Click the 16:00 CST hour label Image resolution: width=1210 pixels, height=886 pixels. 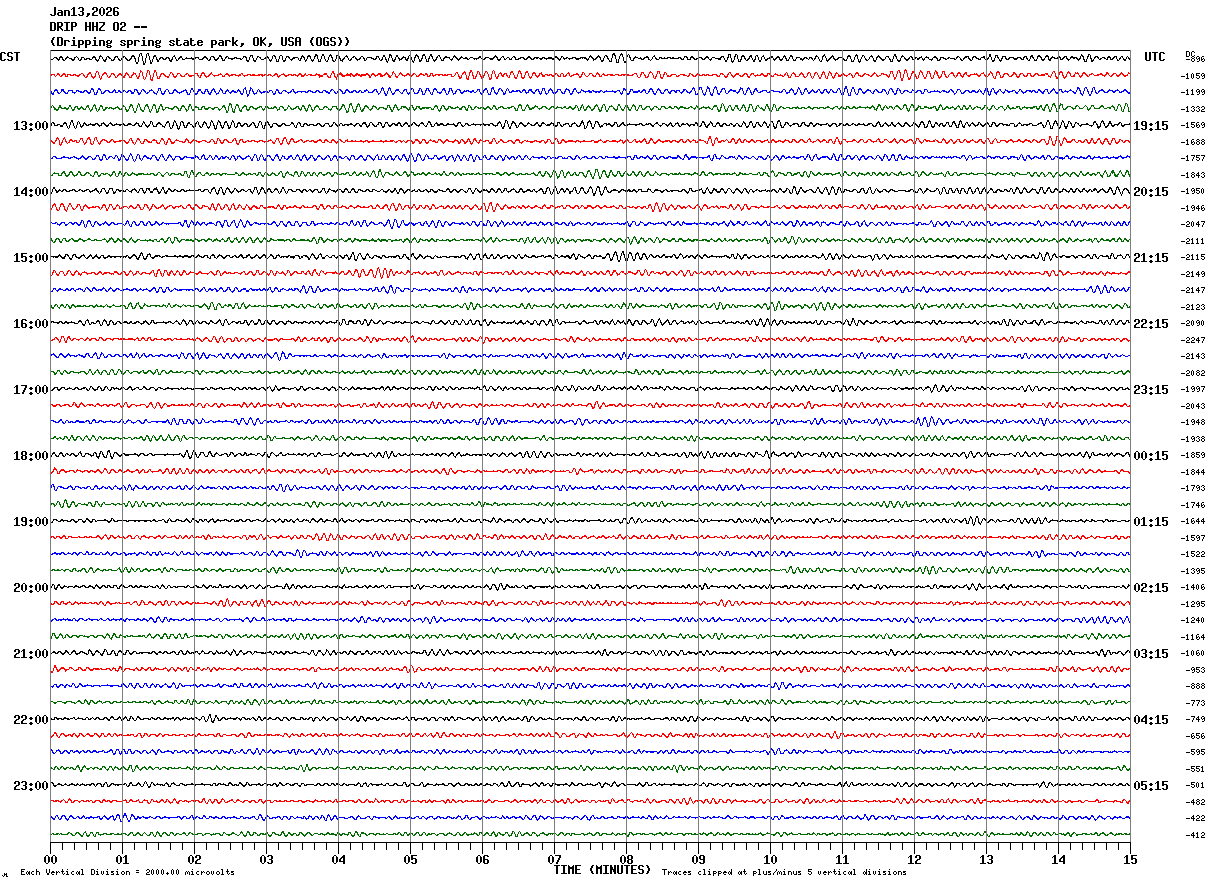tap(30, 324)
